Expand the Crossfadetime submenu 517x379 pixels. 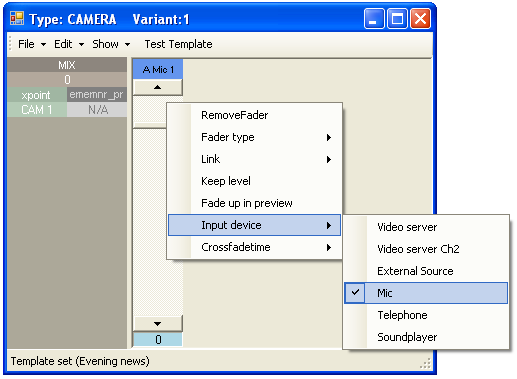(254, 247)
